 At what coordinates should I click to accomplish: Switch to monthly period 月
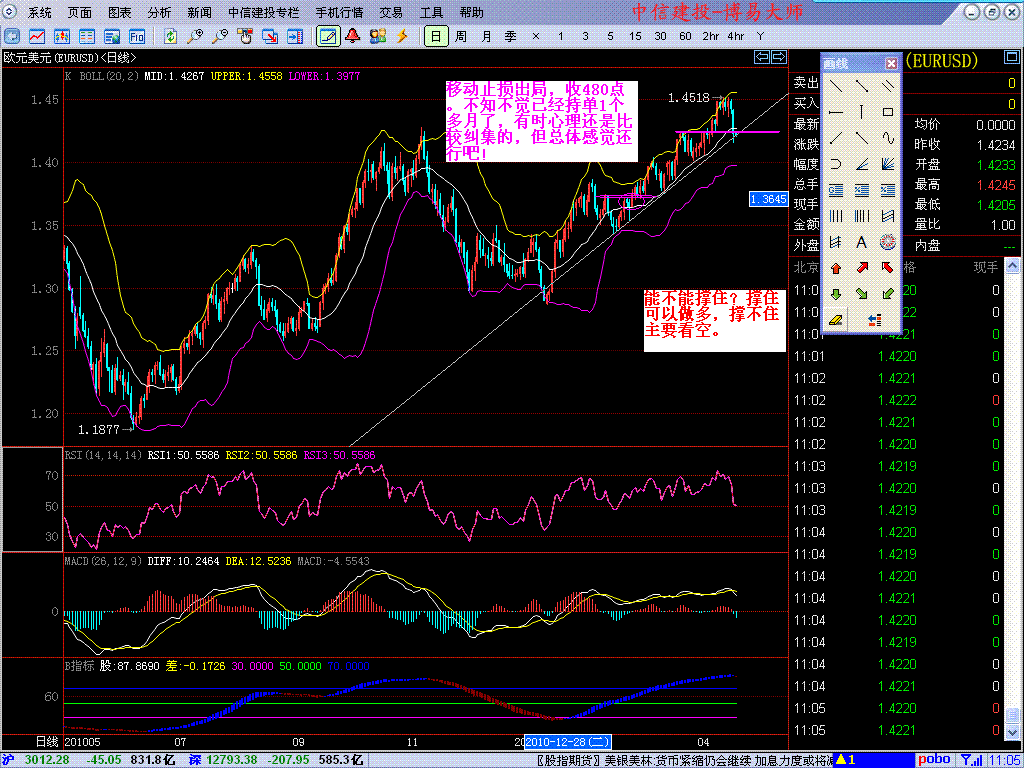(x=487, y=36)
